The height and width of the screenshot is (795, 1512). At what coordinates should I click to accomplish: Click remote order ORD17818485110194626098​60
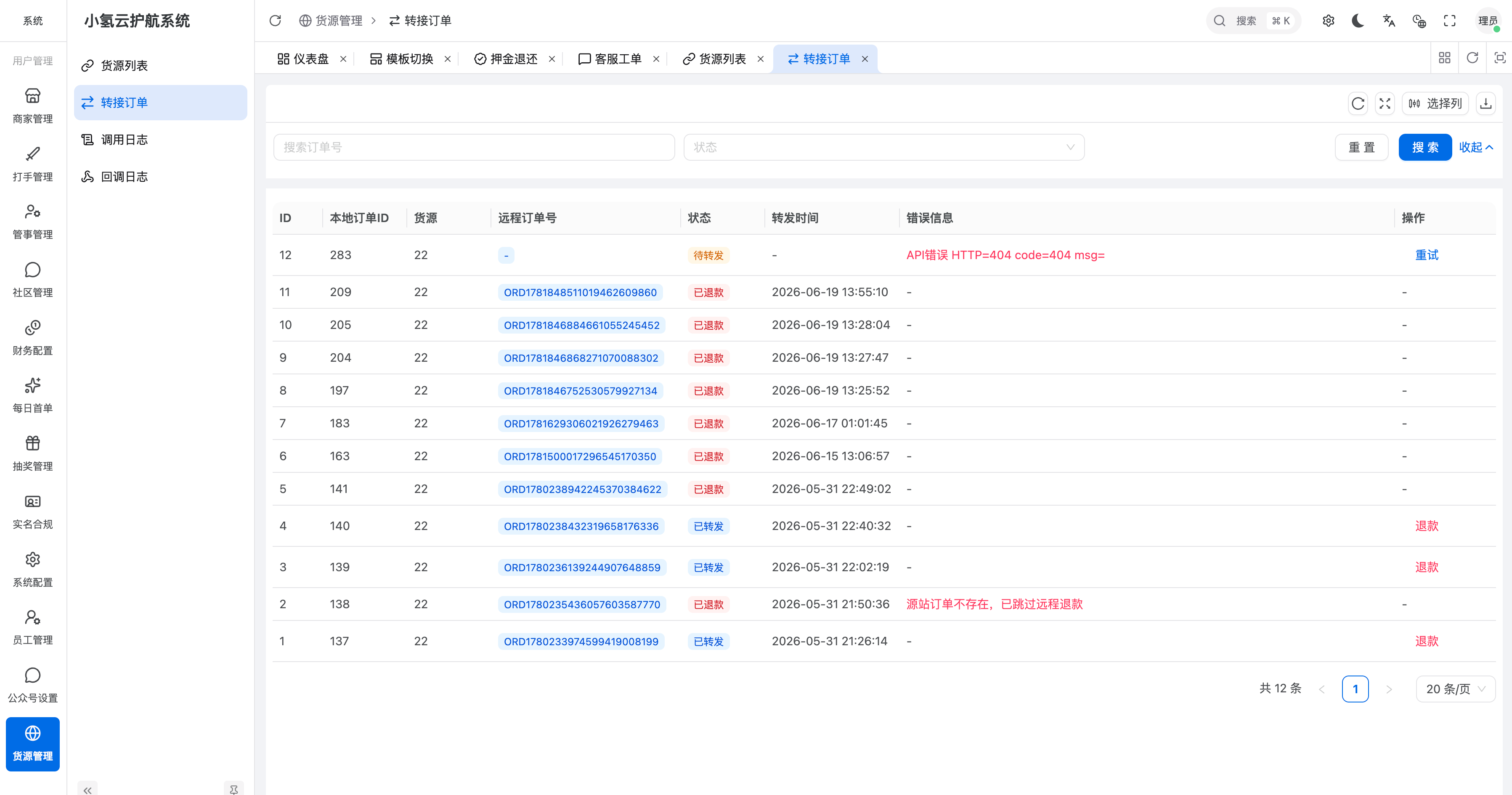pos(581,292)
